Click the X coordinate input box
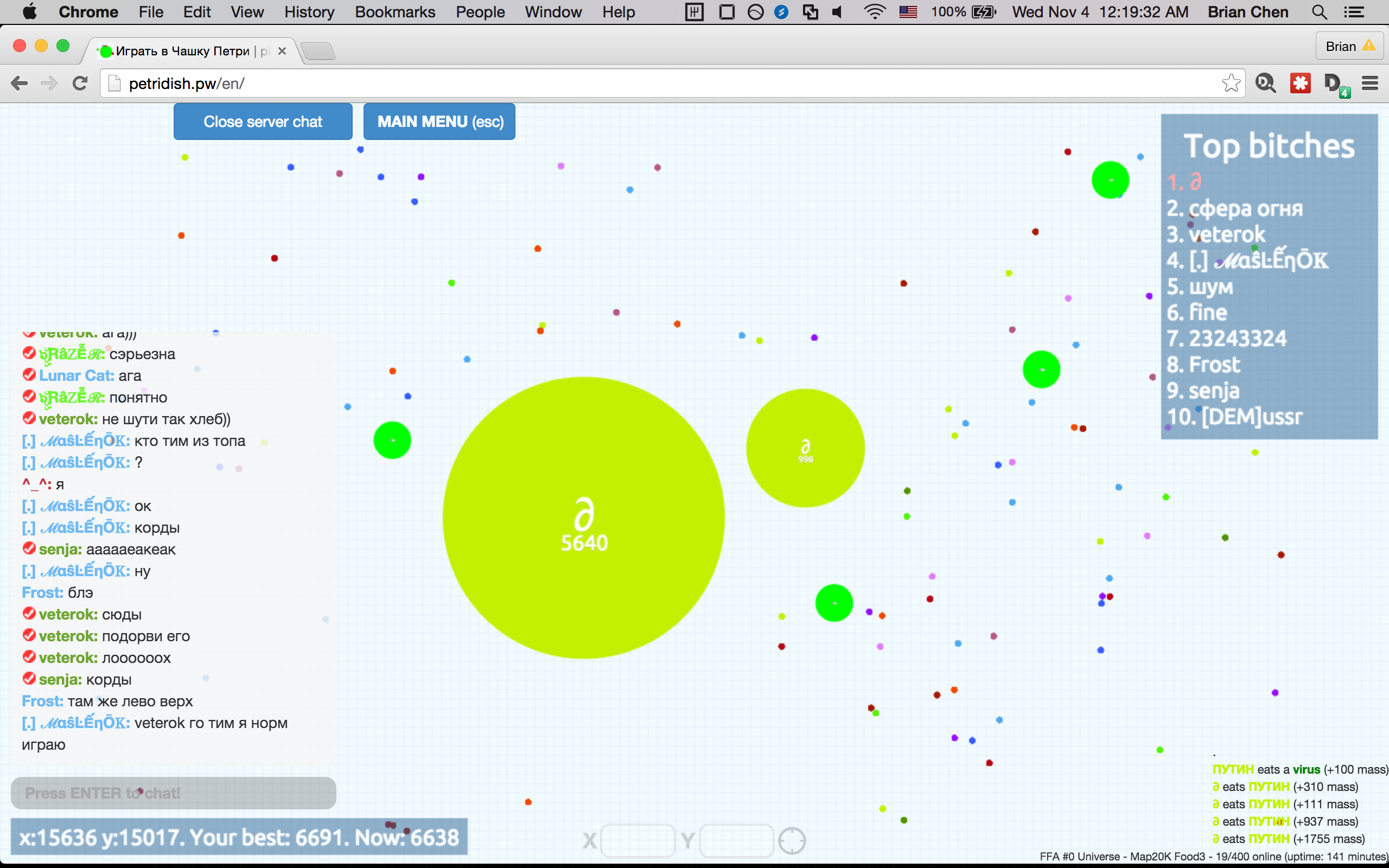The height and width of the screenshot is (868, 1389). [x=637, y=841]
